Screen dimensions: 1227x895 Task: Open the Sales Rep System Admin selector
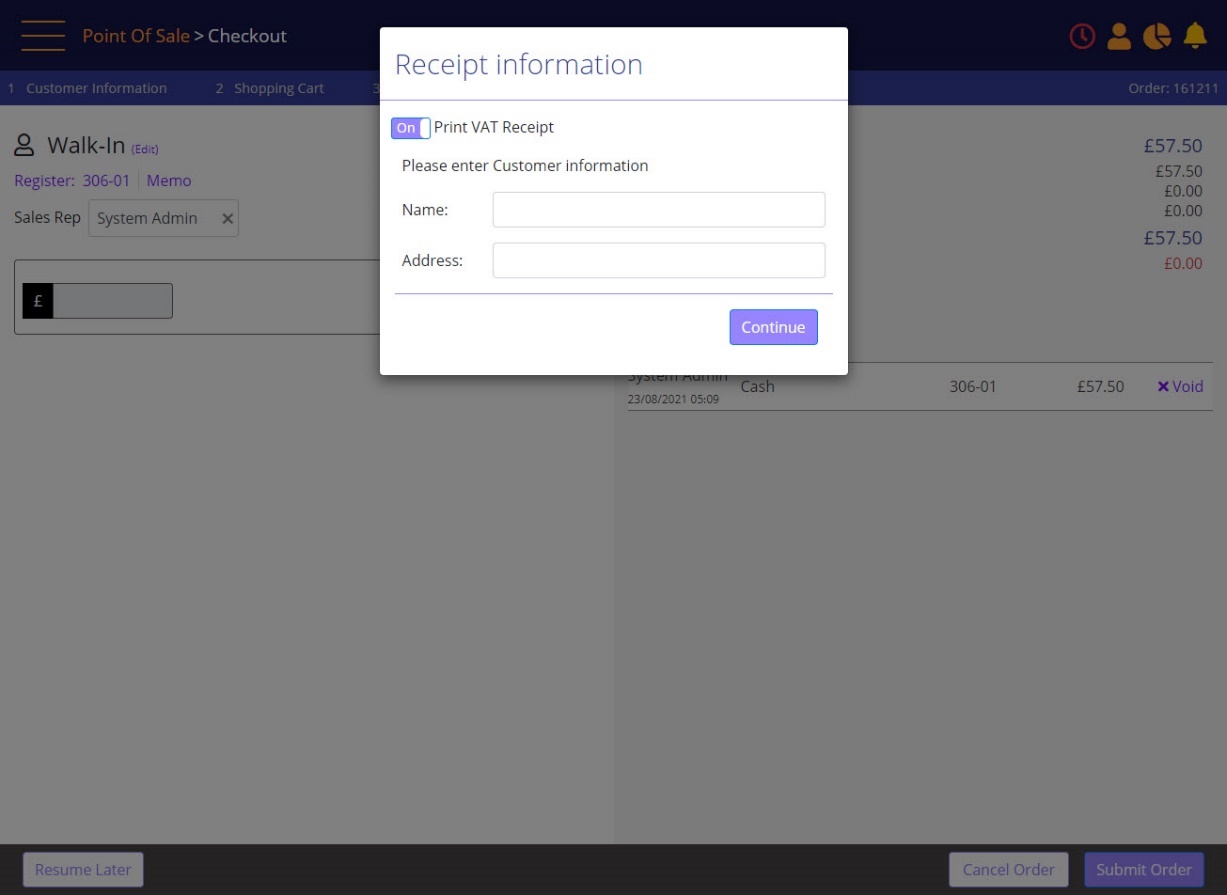163,219
